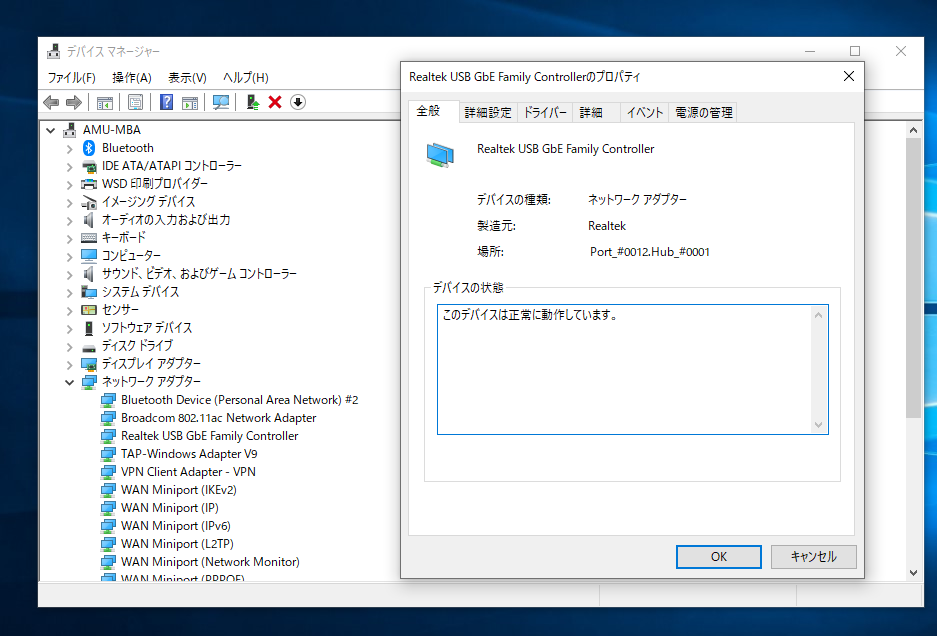937x636 pixels.
Task: Select Bluetooth Device (Personal Area Network) #2
Action: click(x=239, y=400)
